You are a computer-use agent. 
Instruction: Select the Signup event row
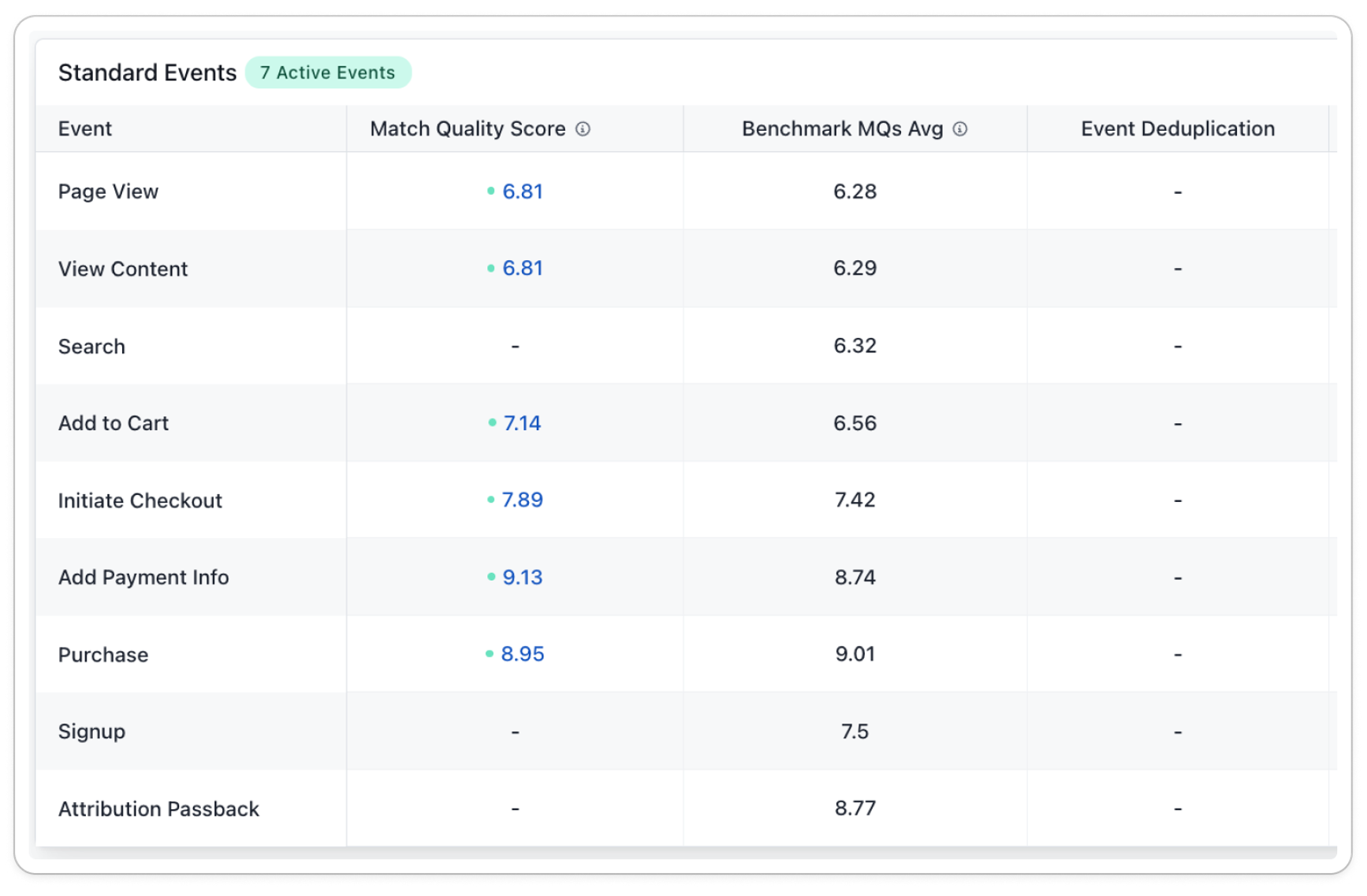686,731
